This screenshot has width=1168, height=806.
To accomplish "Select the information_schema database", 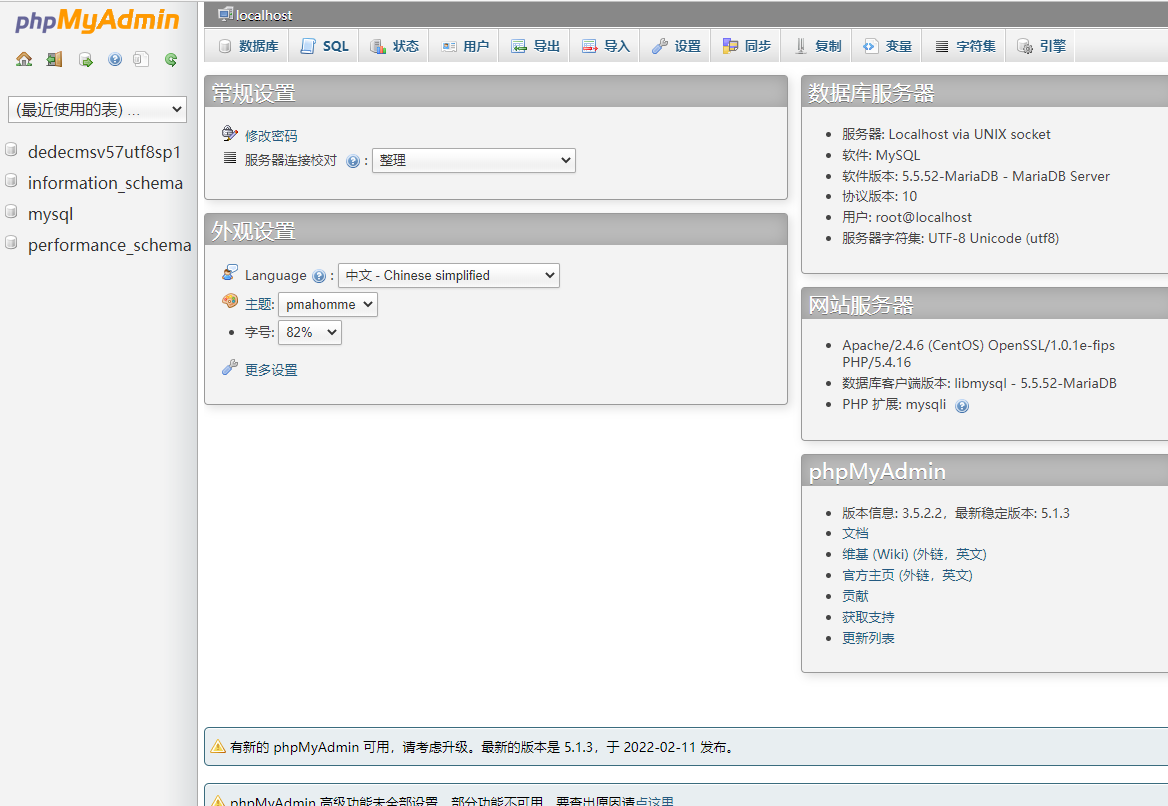I will click(x=105, y=183).
